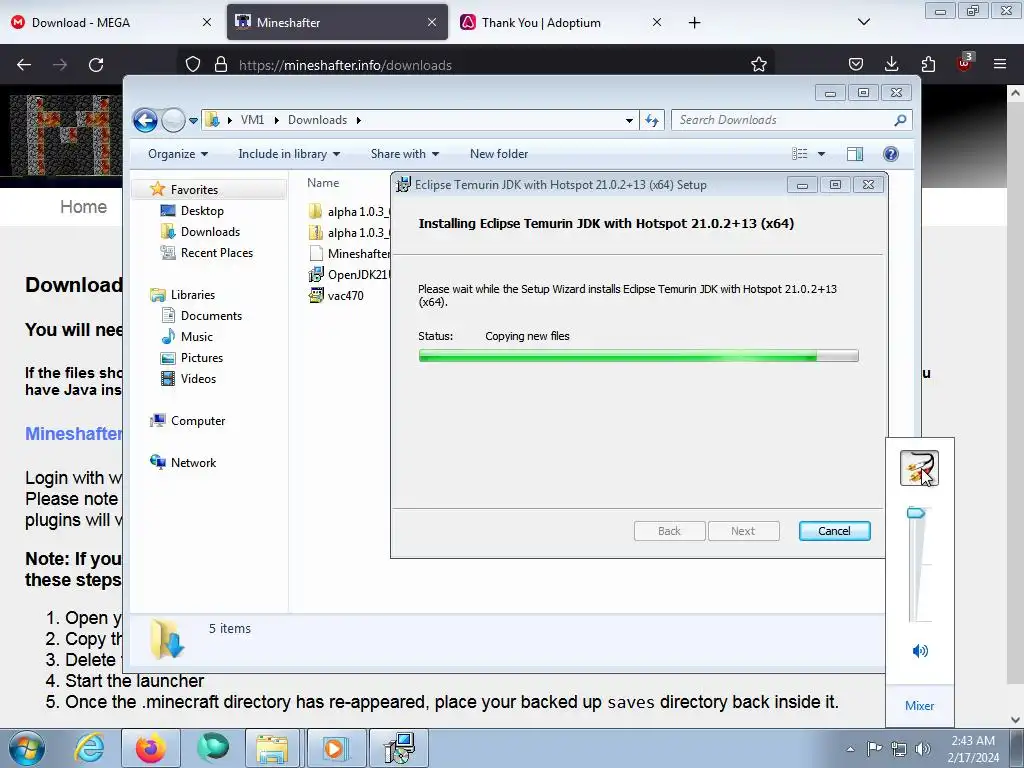
Task: List all Firefox tabs with the chevron
Action: click(863, 22)
